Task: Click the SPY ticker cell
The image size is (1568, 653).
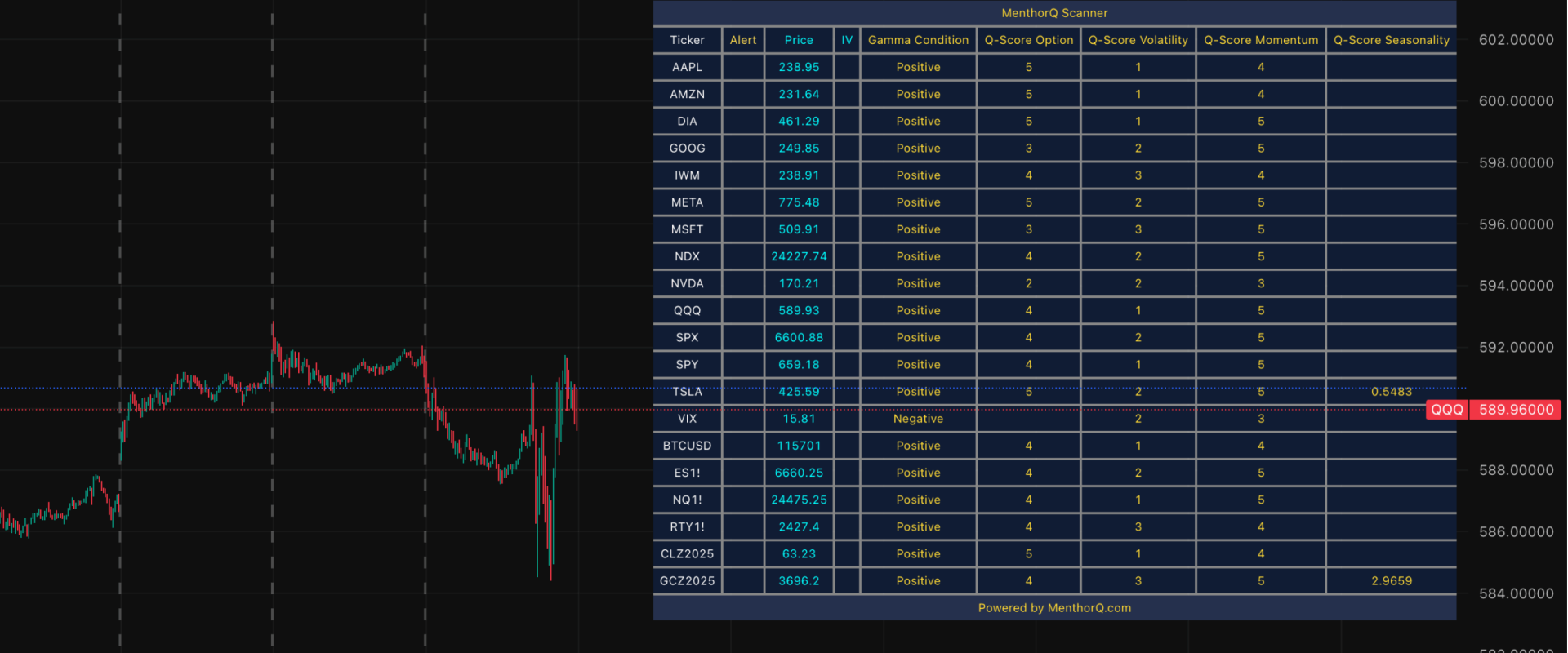Action: click(687, 364)
